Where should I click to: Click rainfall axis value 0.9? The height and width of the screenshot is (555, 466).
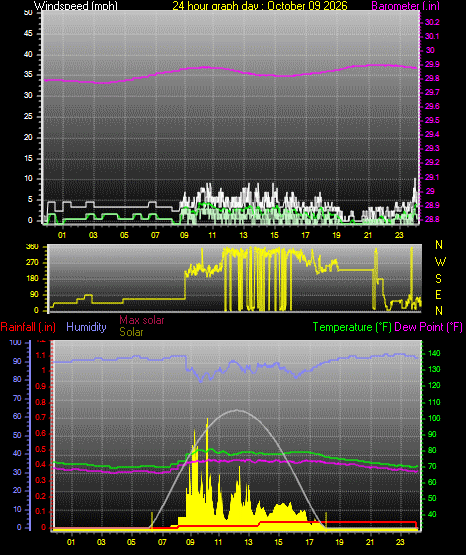click(x=41, y=386)
